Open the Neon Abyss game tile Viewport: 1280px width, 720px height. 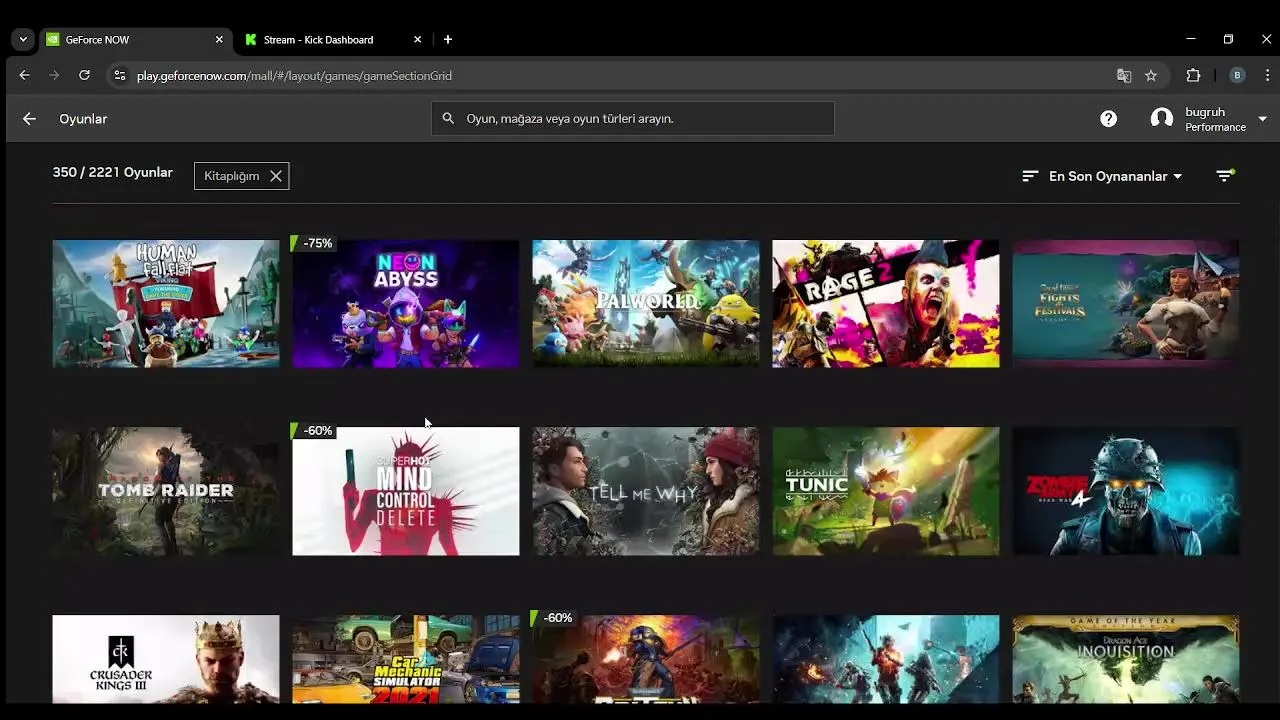[x=406, y=303]
